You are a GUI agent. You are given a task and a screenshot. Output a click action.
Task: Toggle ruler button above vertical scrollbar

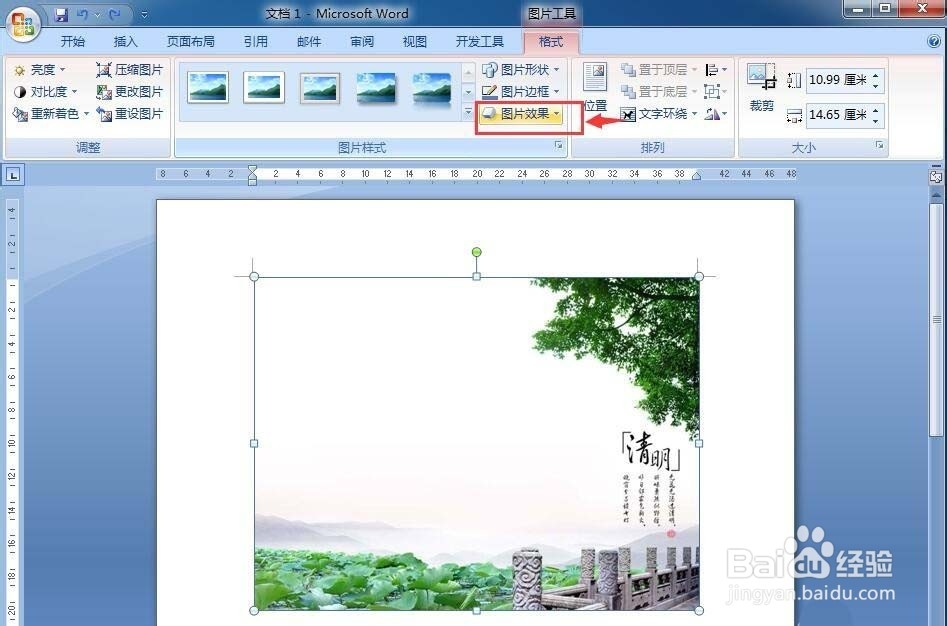[x=936, y=176]
